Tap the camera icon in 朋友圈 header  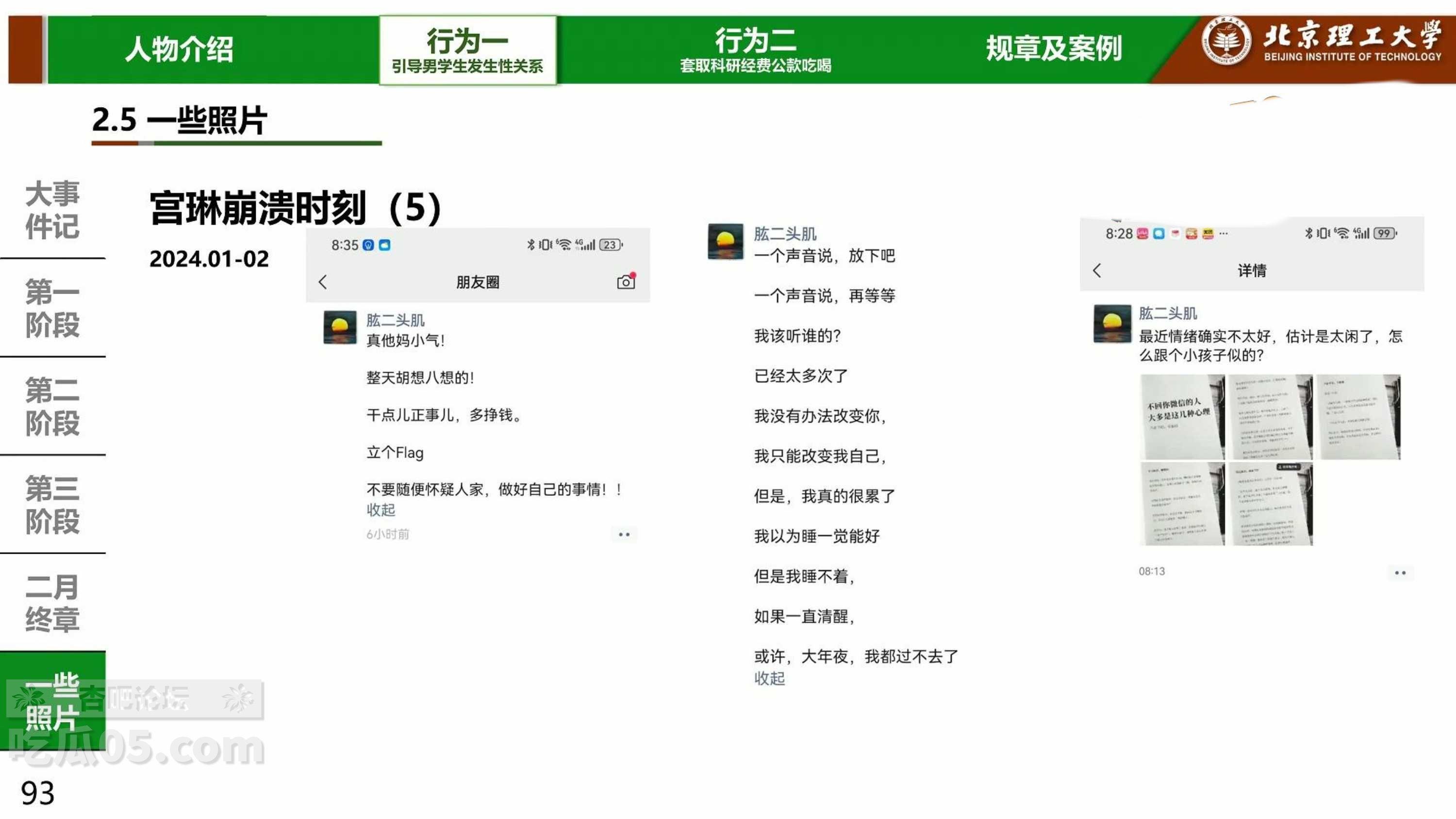pyautogui.click(x=625, y=281)
